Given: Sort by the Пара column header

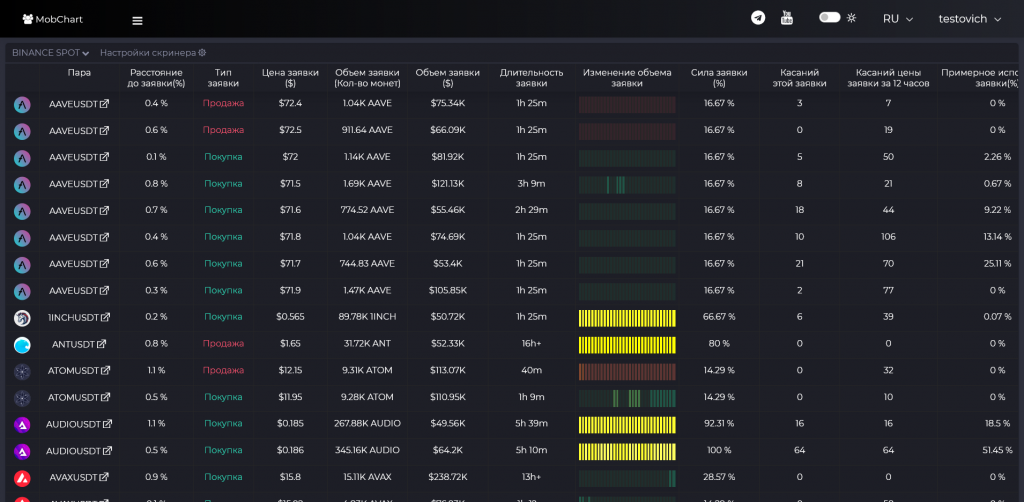Looking at the screenshot, I should [79, 72].
